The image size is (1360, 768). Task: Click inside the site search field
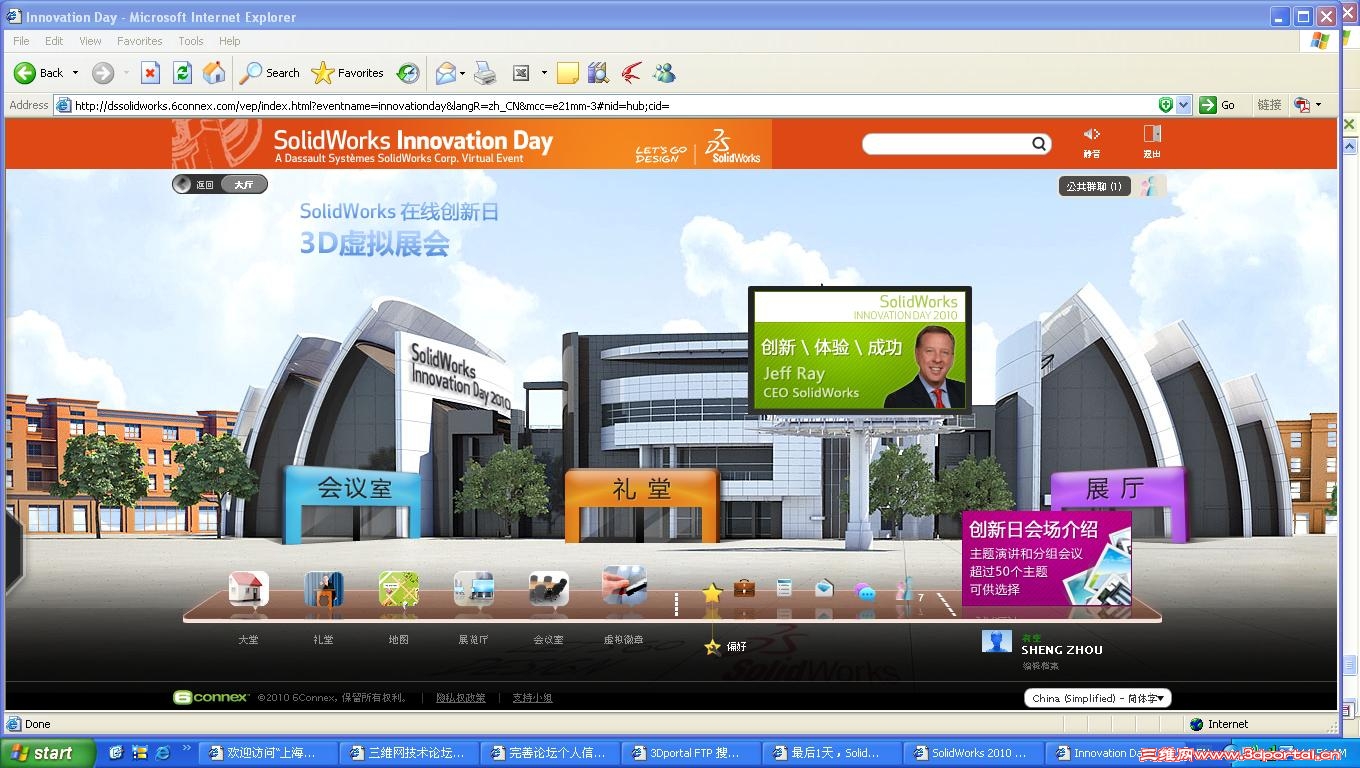click(x=948, y=144)
